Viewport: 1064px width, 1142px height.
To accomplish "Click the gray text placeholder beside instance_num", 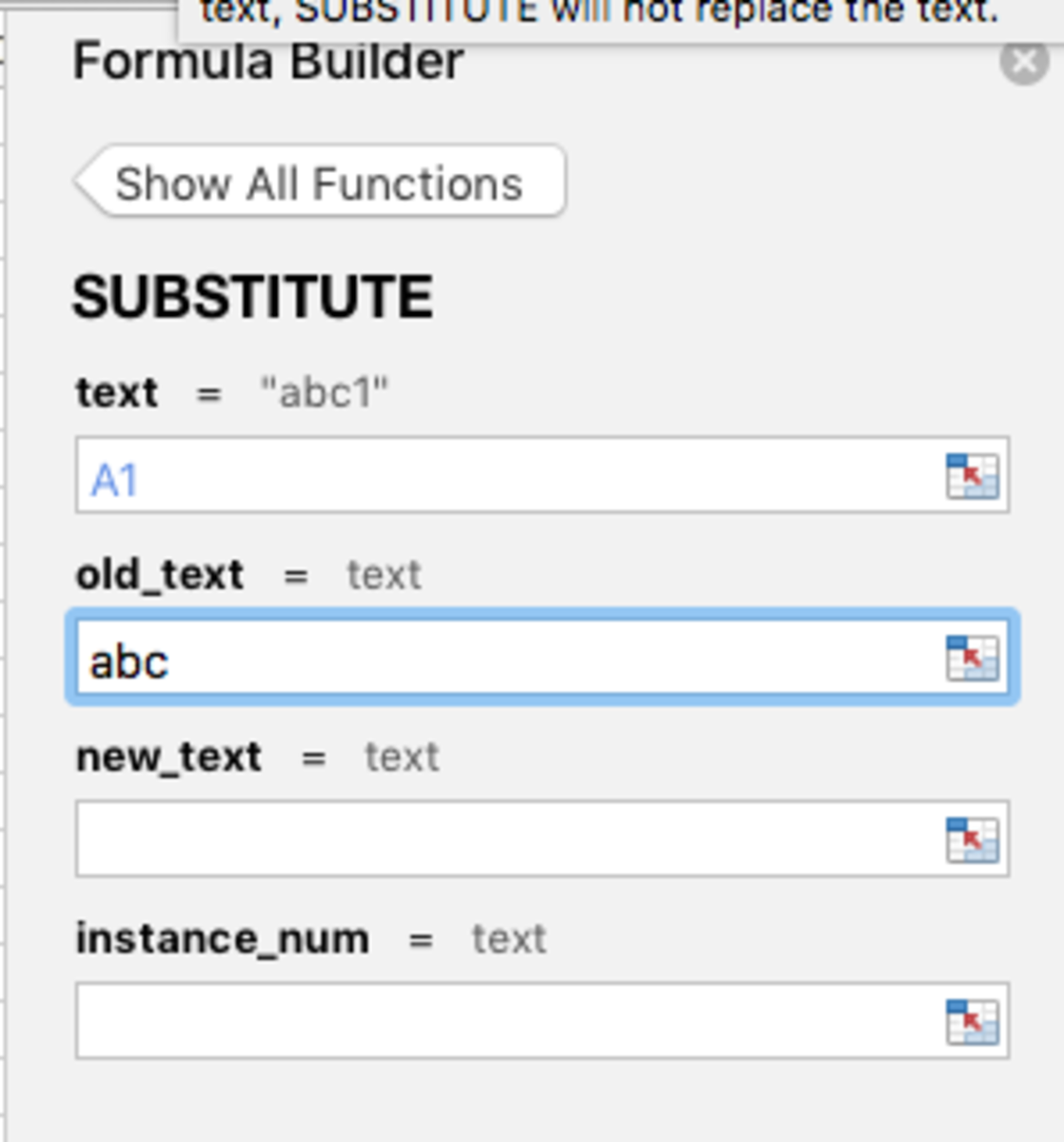I will pyautogui.click(x=509, y=939).
